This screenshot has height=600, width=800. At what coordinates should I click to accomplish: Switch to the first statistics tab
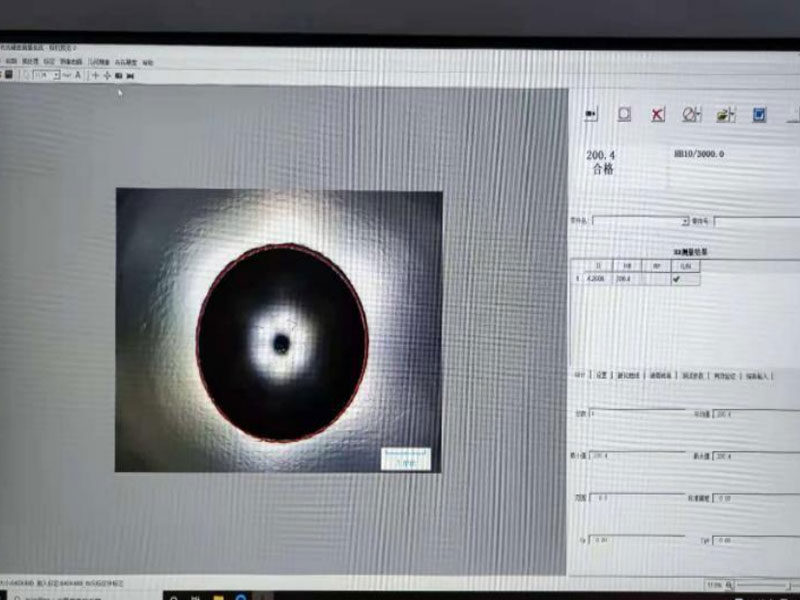click(x=580, y=374)
